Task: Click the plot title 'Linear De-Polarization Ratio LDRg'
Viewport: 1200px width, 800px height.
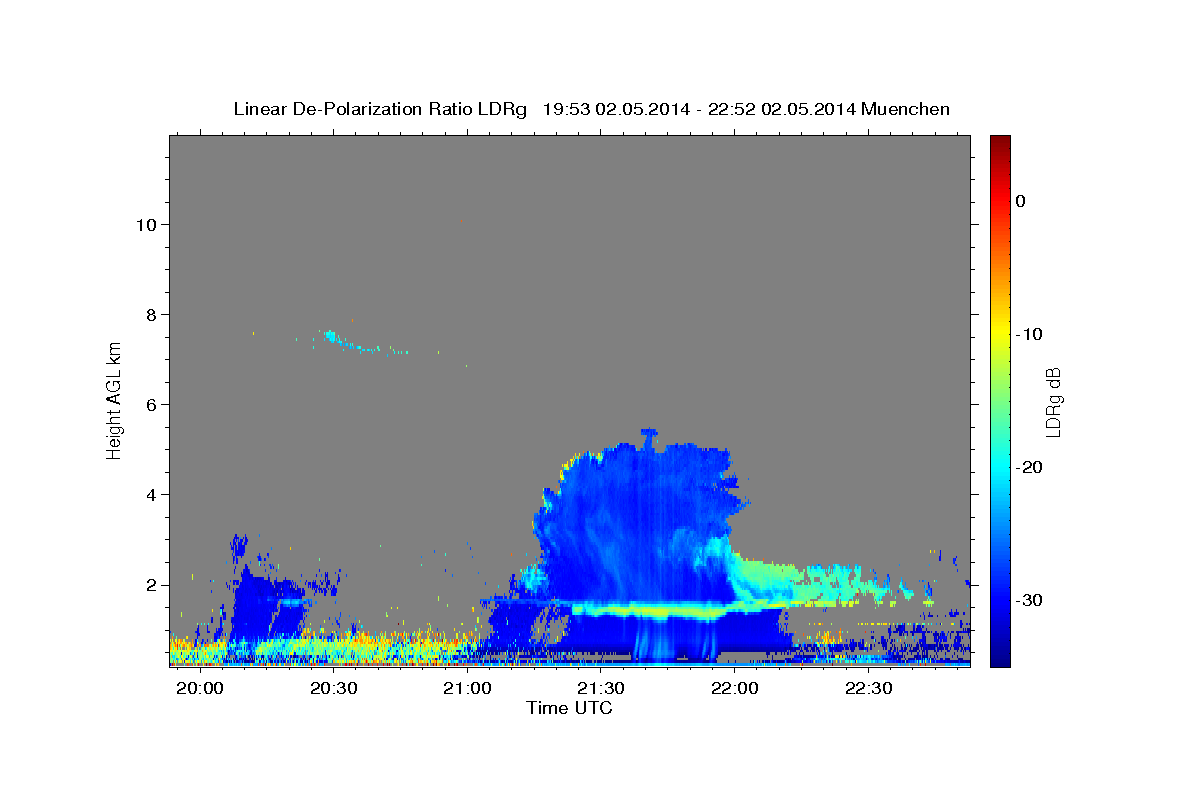Action: pyautogui.click(x=380, y=109)
